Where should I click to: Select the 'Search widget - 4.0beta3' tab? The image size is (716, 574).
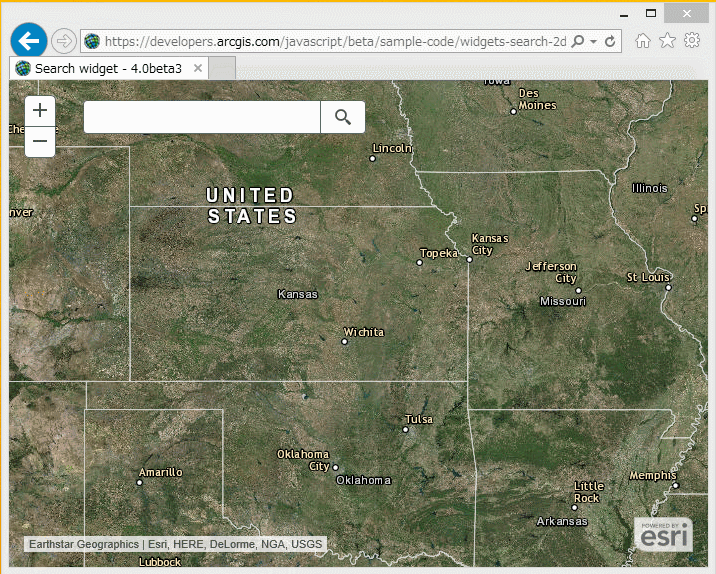coord(109,68)
